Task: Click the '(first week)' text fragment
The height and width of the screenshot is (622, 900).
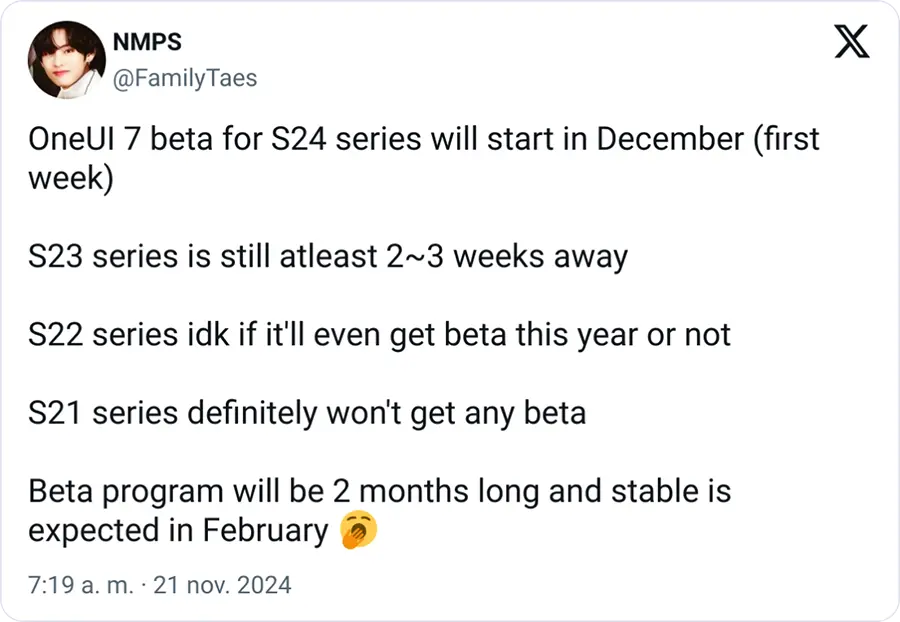Action: [x=424, y=158]
